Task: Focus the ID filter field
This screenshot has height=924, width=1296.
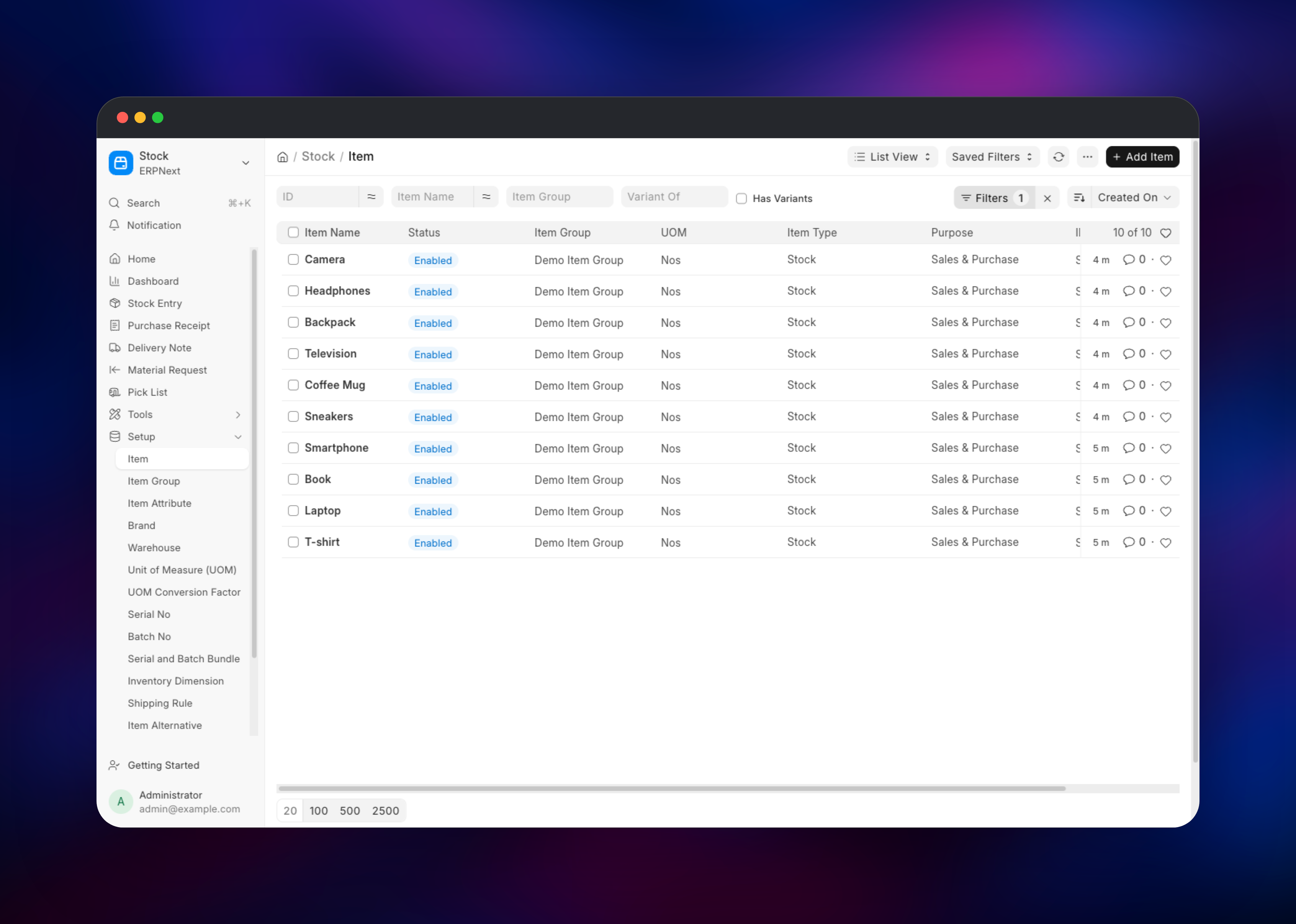Action: point(317,197)
